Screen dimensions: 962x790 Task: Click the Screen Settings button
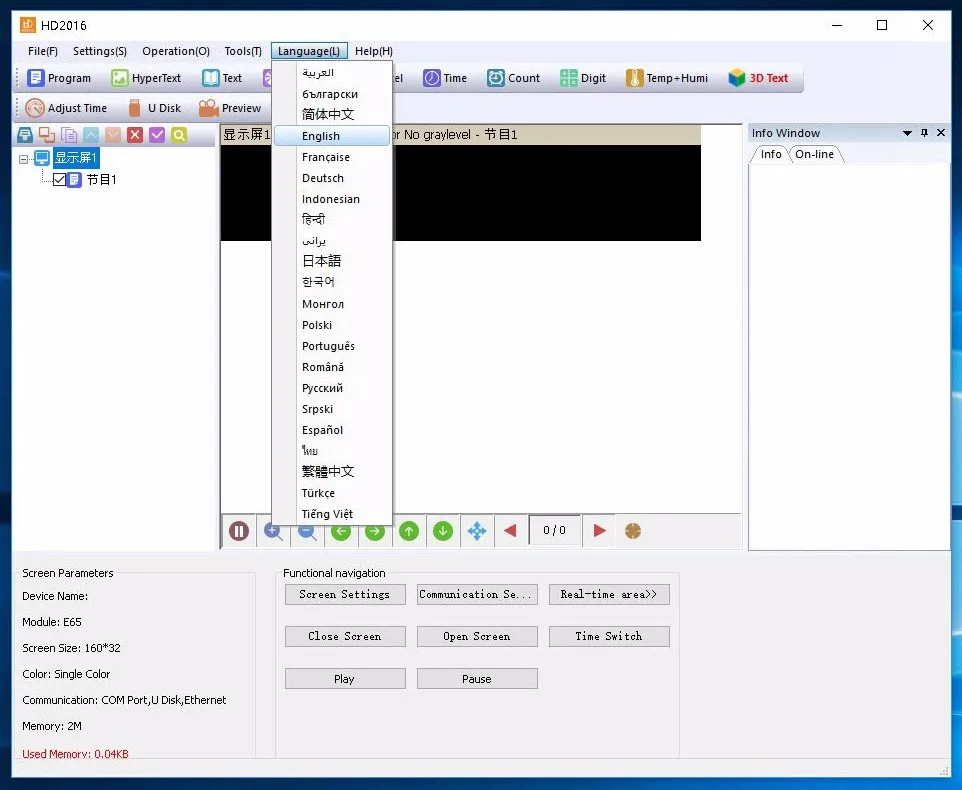(345, 594)
